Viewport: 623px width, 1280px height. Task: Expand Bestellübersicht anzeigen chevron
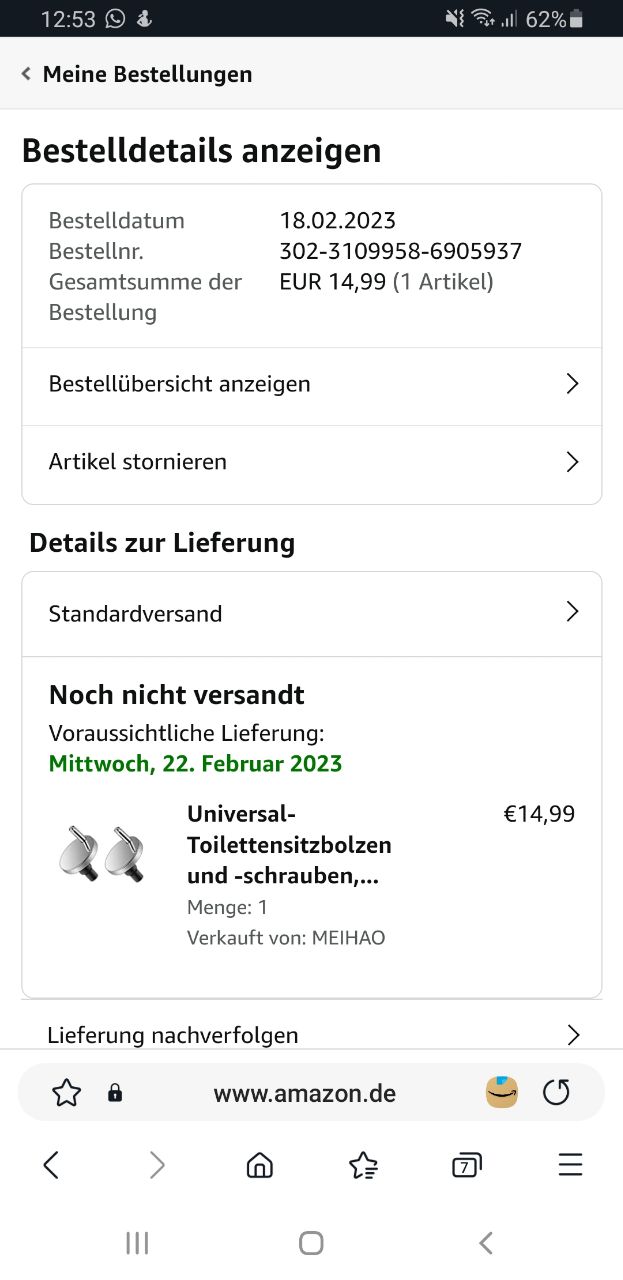pyautogui.click(x=572, y=384)
